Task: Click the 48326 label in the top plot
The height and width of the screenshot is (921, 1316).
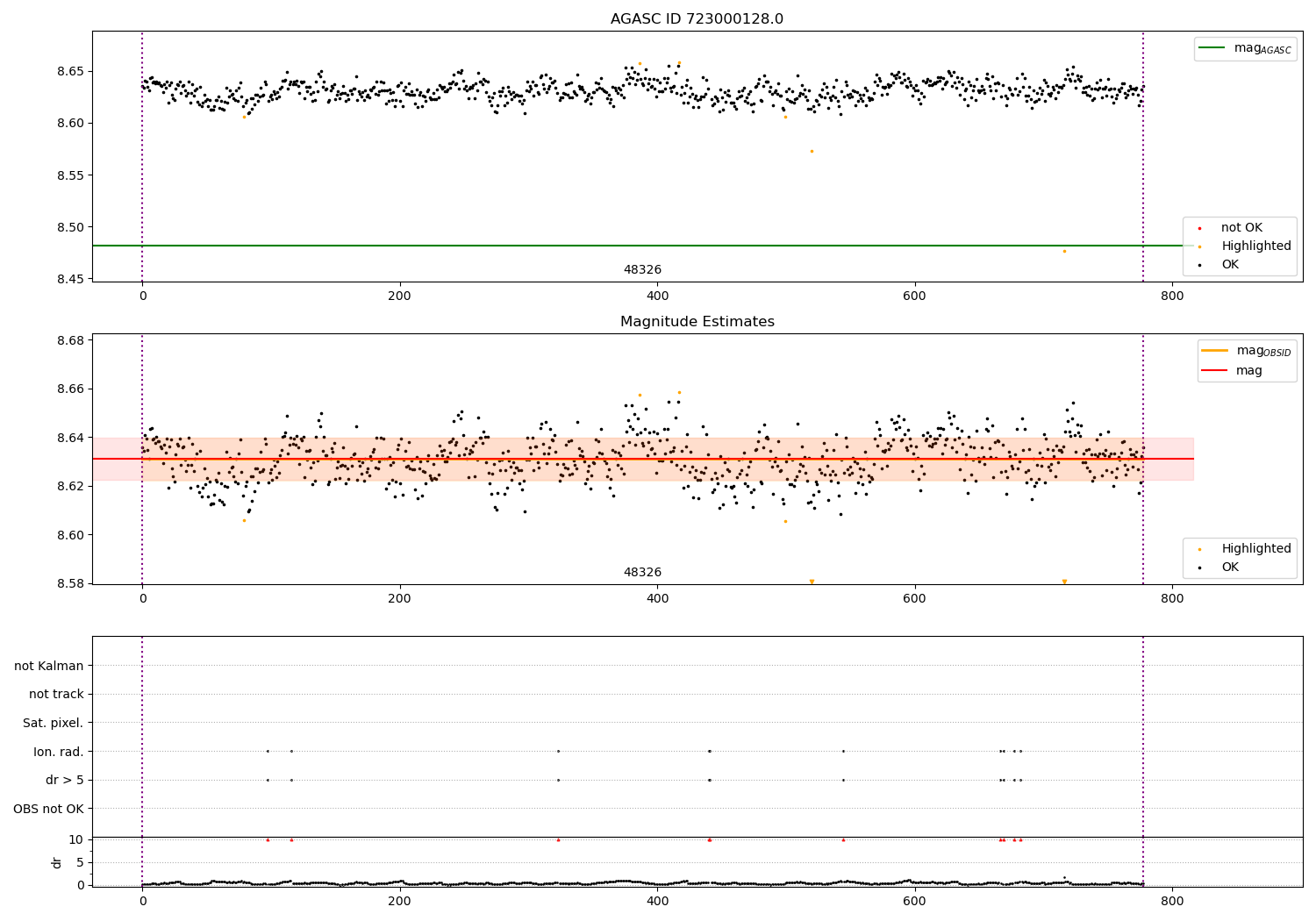Action: coord(642,270)
